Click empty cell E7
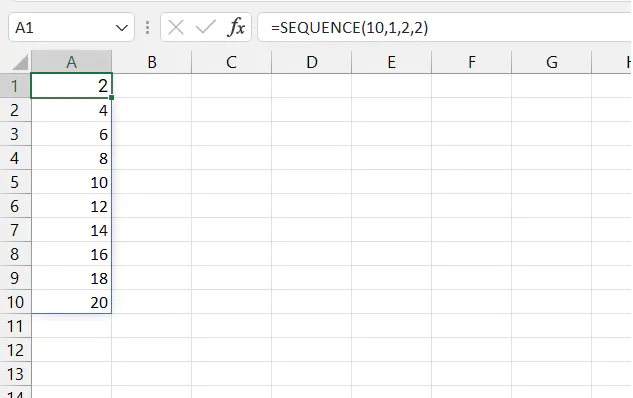 (x=392, y=230)
